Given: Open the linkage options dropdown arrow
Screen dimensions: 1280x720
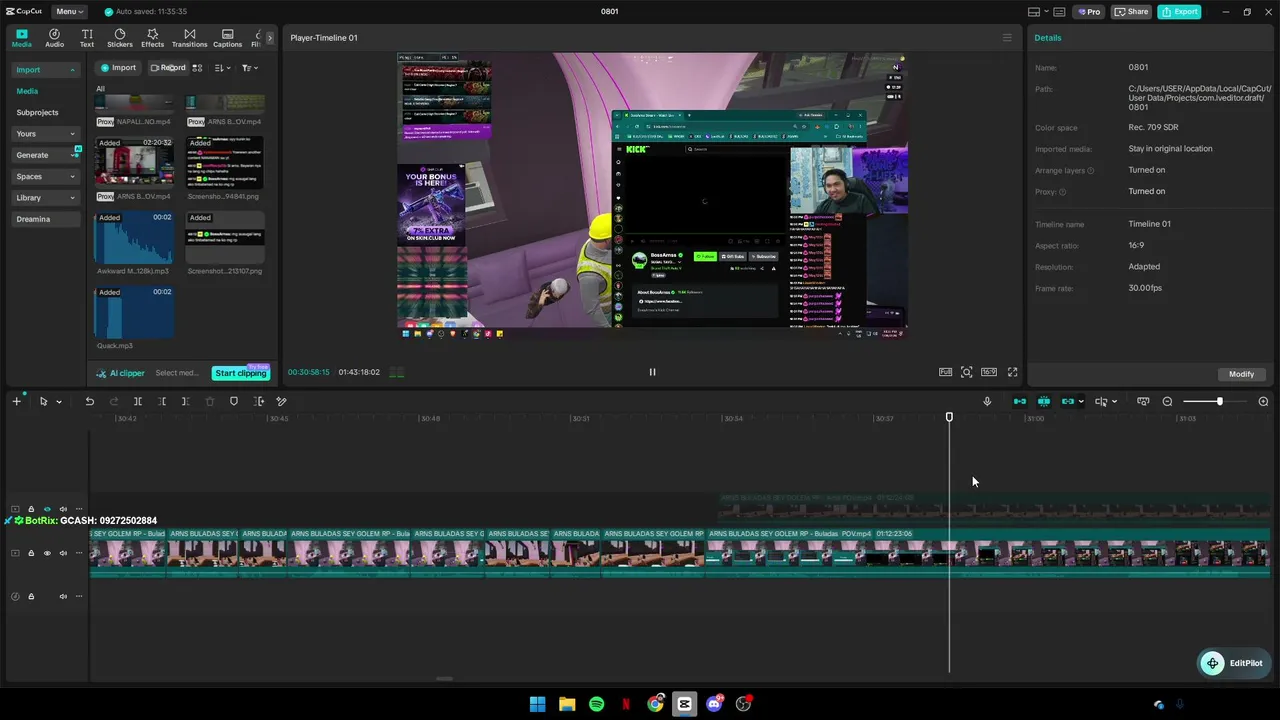Looking at the screenshot, I should (1081, 402).
